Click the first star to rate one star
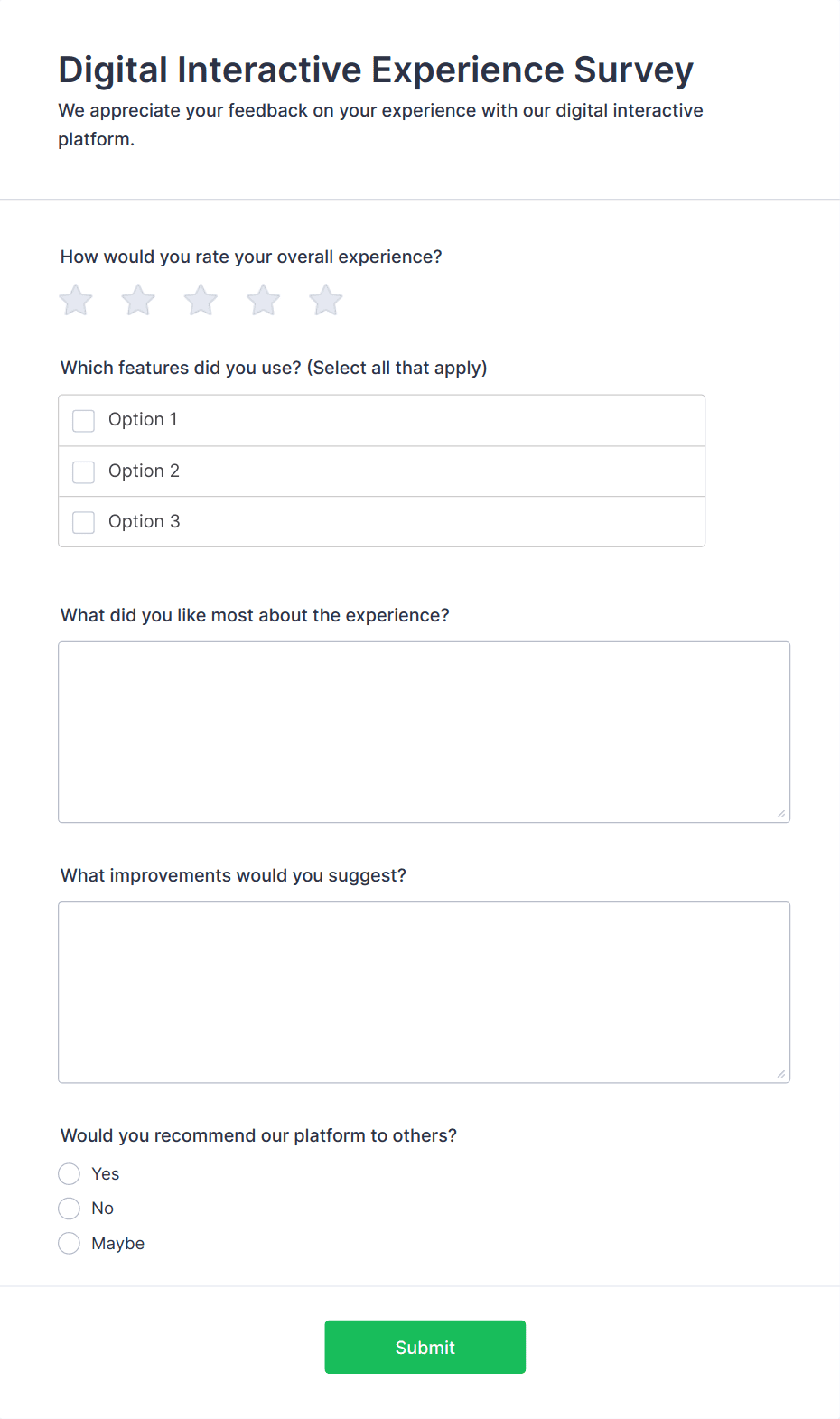The image size is (840, 1419). pos(75,299)
